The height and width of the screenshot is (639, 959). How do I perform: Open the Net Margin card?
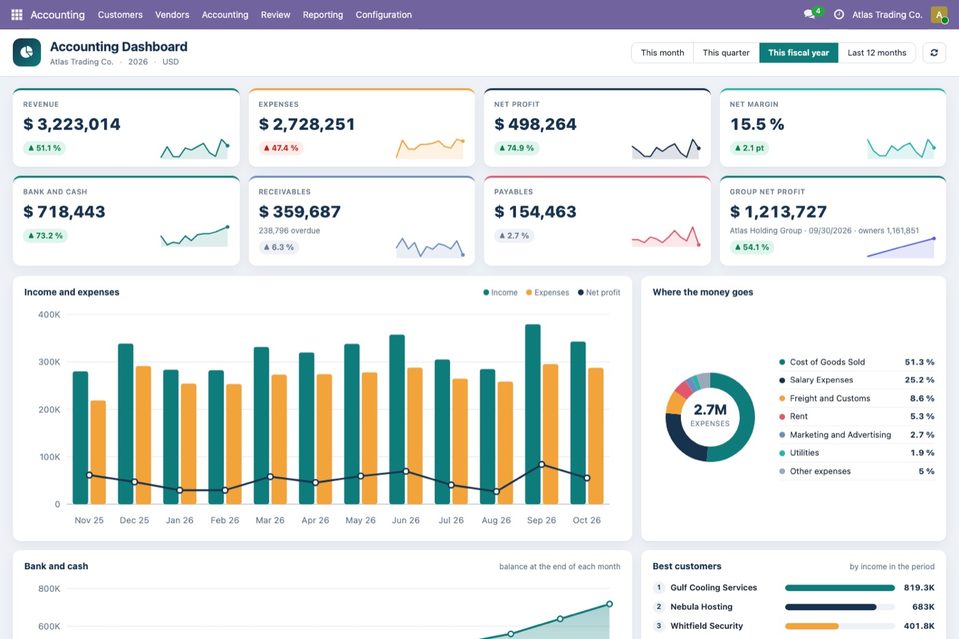[x=832, y=128]
